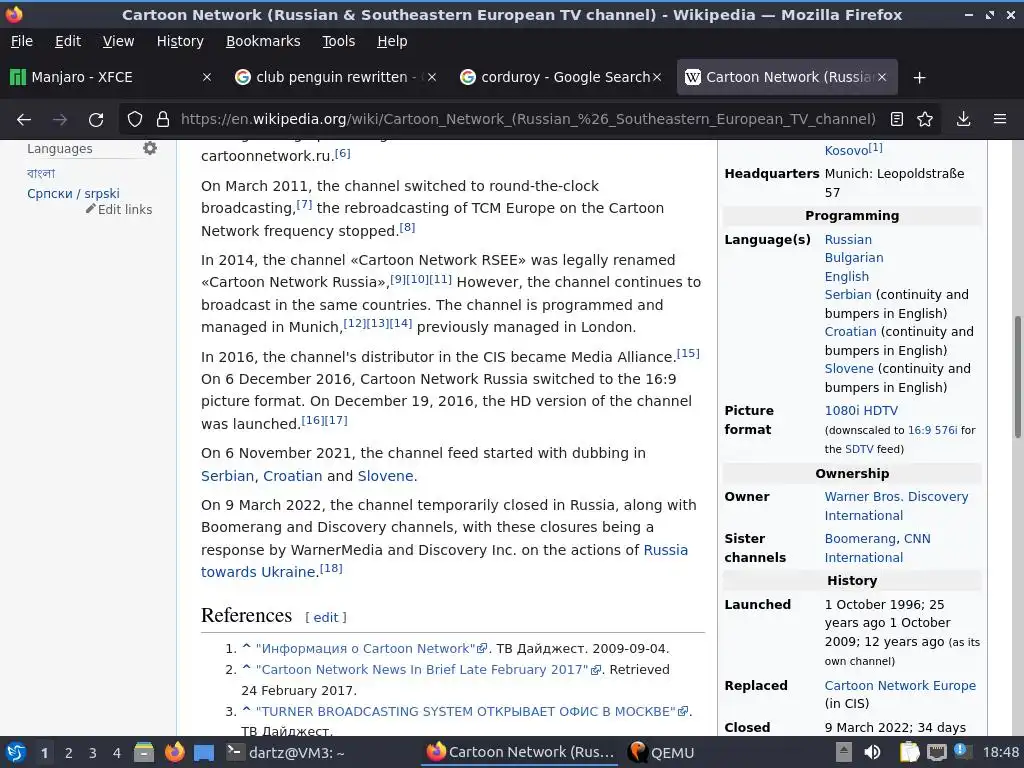Close the club penguin rewritten tab
The width and height of the screenshot is (1024, 768).
432,77
